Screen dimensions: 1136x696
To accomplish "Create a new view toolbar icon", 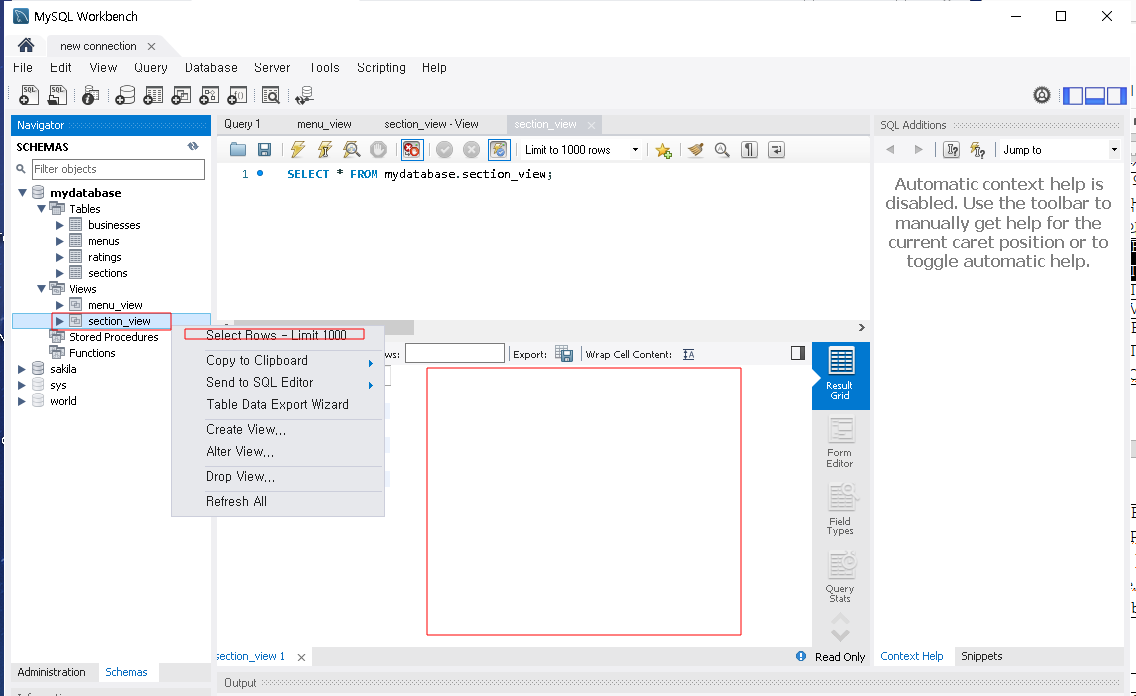I will coord(181,95).
